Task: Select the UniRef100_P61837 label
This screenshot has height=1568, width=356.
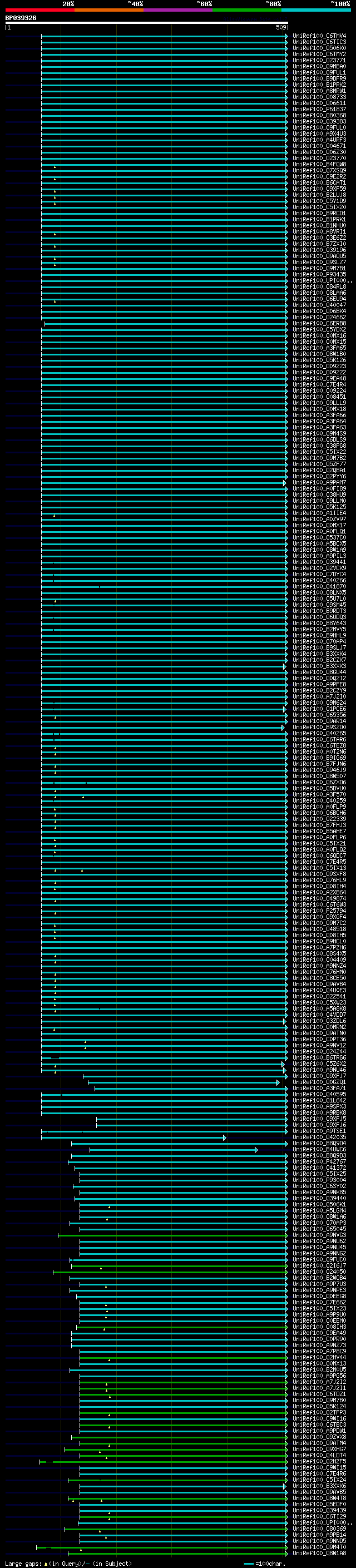Action: tap(319, 110)
